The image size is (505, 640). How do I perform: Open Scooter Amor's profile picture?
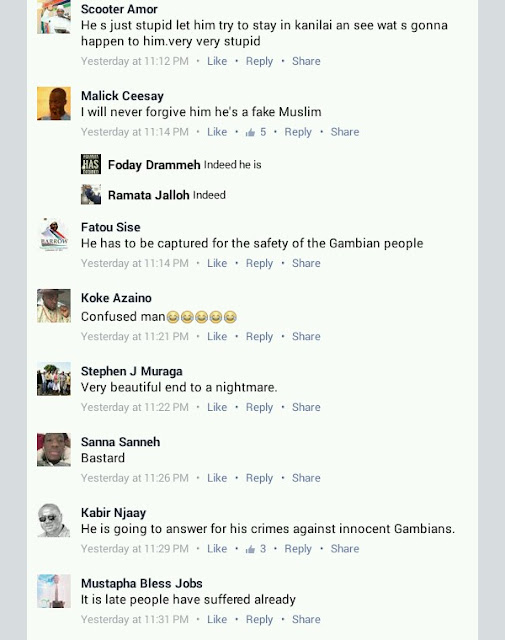click(54, 17)
